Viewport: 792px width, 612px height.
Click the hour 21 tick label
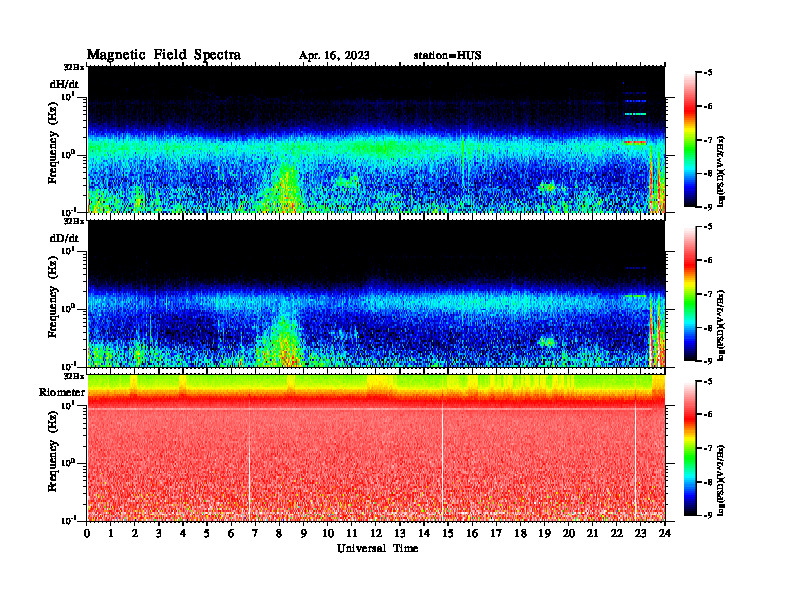click(x=592, y=533)
